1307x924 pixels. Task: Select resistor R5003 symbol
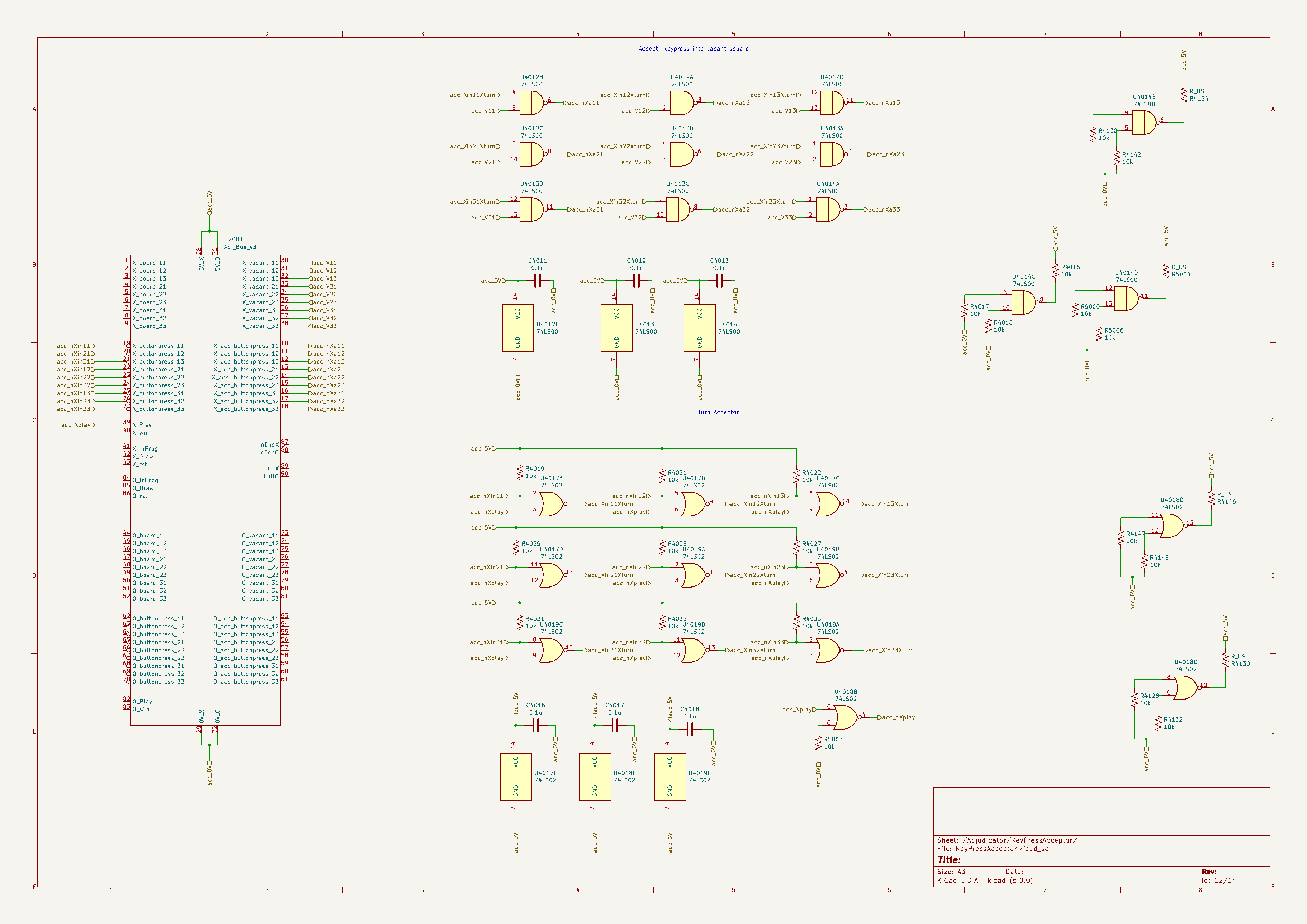tap(818, 743)
